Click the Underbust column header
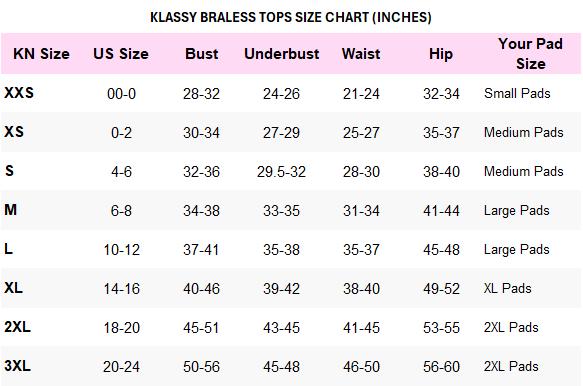This screenshot has width=583, height=386. point(281,54)
